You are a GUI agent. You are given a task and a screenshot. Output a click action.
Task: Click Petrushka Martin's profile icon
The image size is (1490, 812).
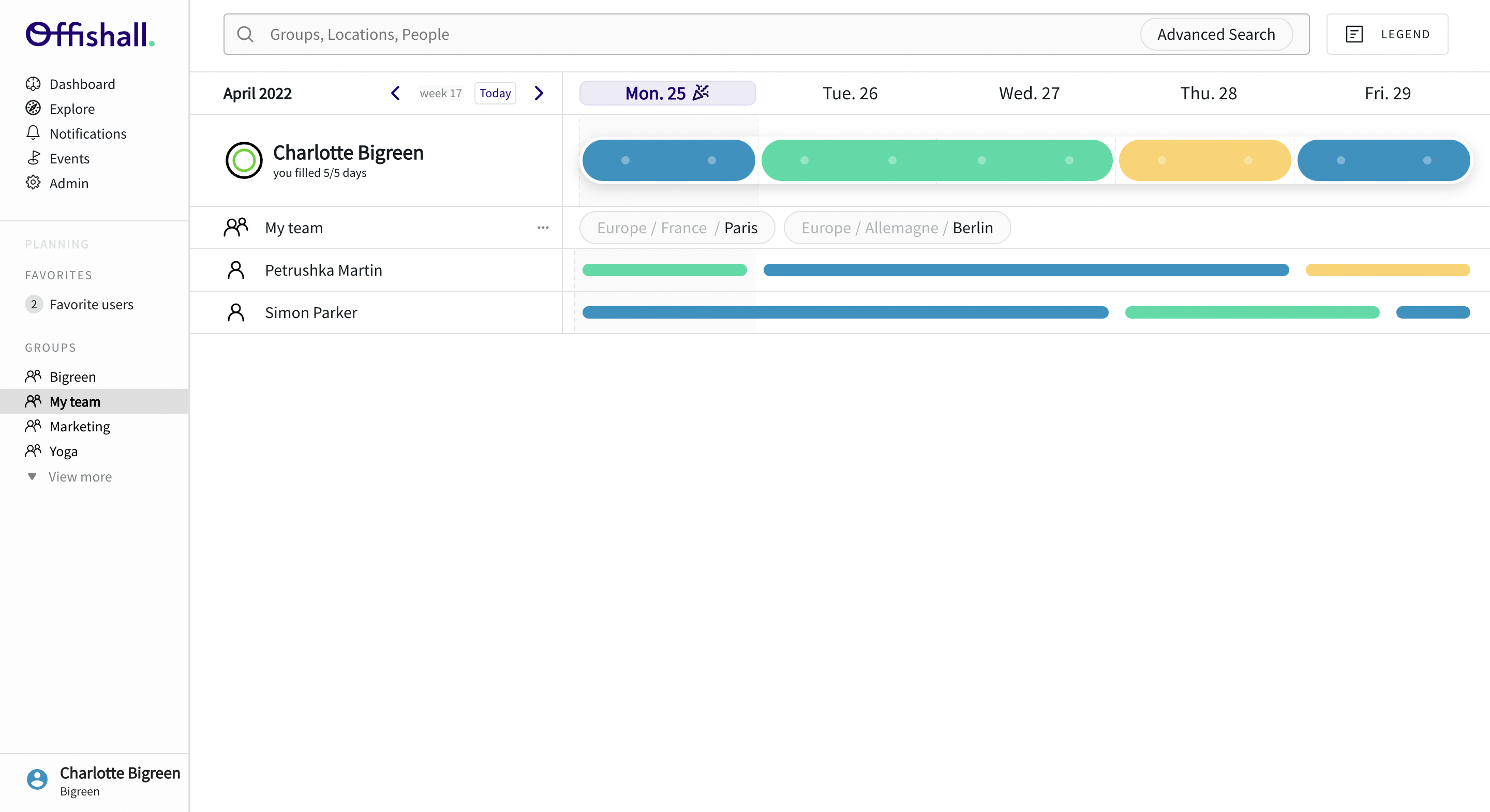[235, 269]
